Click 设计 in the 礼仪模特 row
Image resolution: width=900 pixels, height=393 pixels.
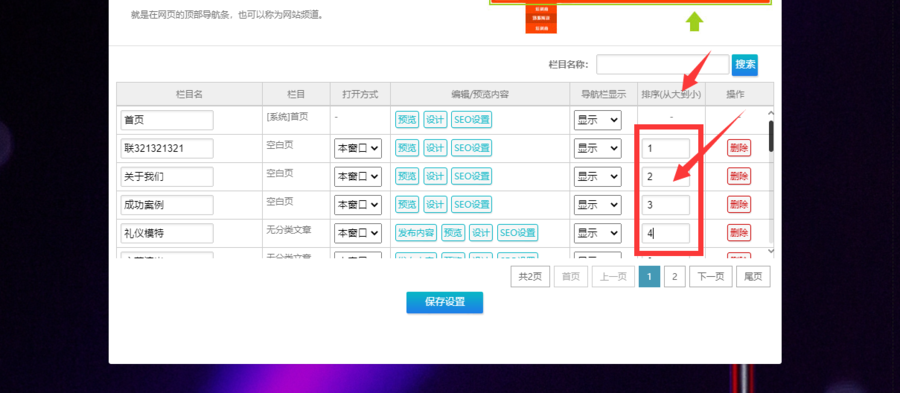click(x=481, y=233)
